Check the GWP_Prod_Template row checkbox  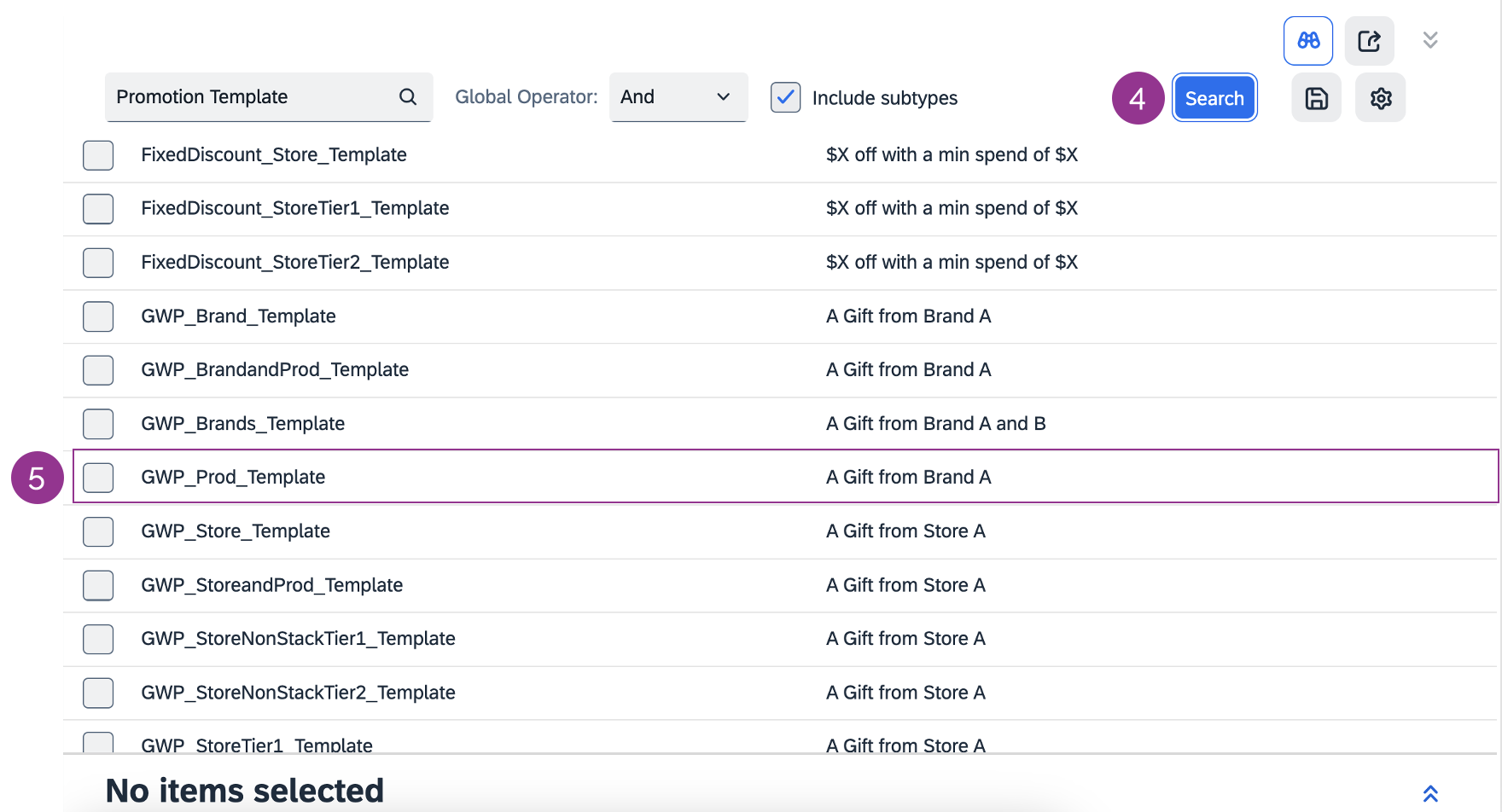click(x=98, y=478)
